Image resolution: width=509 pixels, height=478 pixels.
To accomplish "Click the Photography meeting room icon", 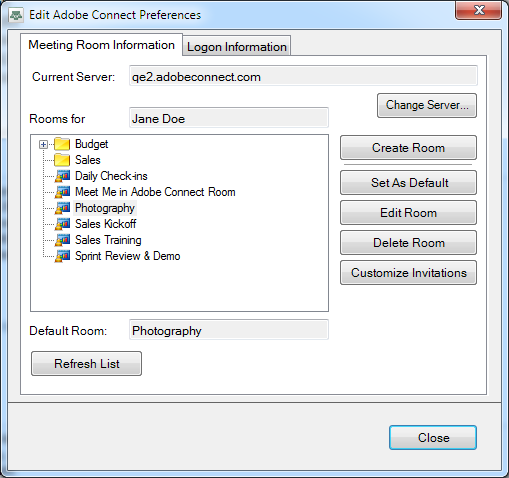I will point(62,208).
